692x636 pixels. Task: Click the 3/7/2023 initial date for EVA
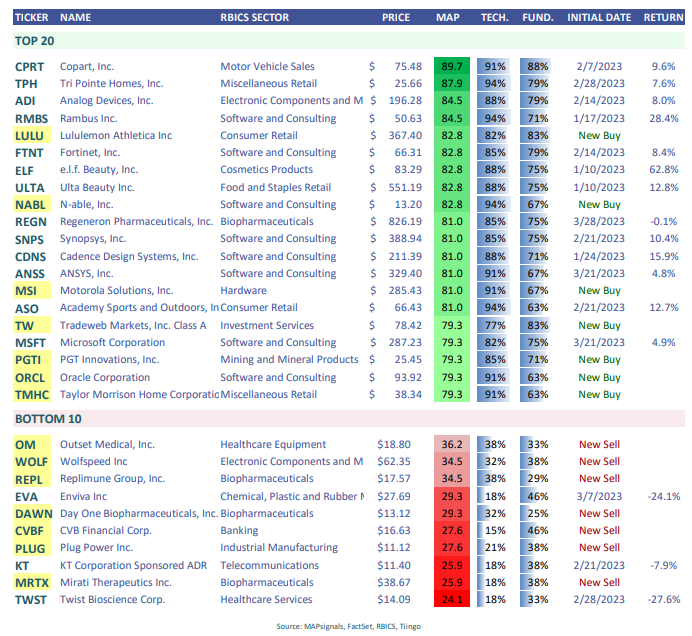(599, 497)
